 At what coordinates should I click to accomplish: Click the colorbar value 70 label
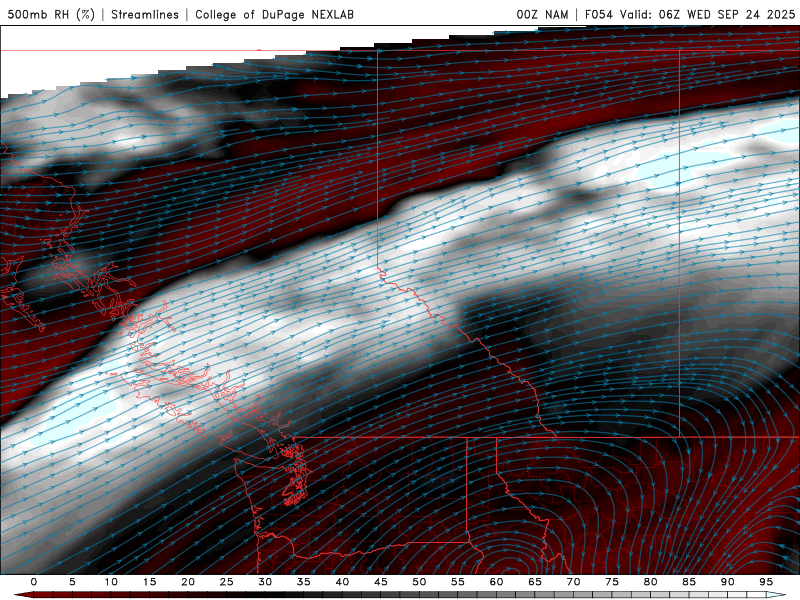tap(573, 582)
